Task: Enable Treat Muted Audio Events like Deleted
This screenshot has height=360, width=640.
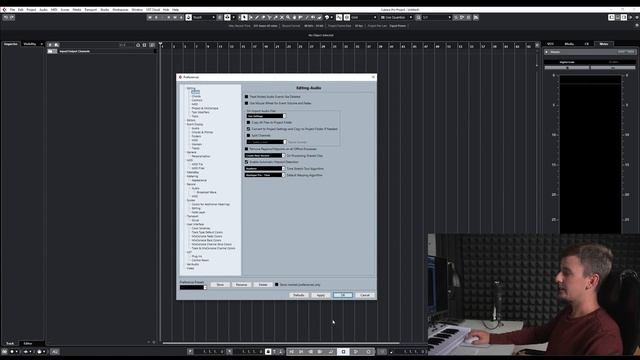Action: coord(247,97)
